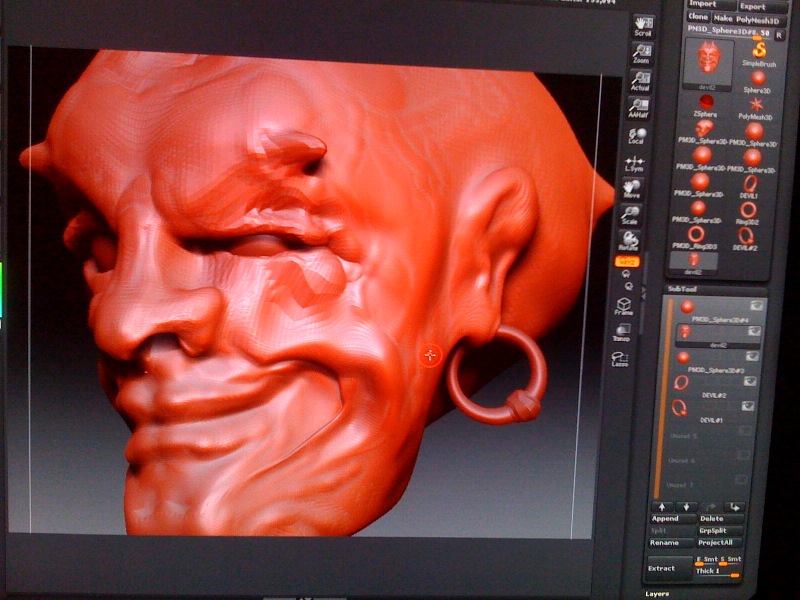Activate the AAHalf view icon
The image size is (800, 600).
(638, 109)
